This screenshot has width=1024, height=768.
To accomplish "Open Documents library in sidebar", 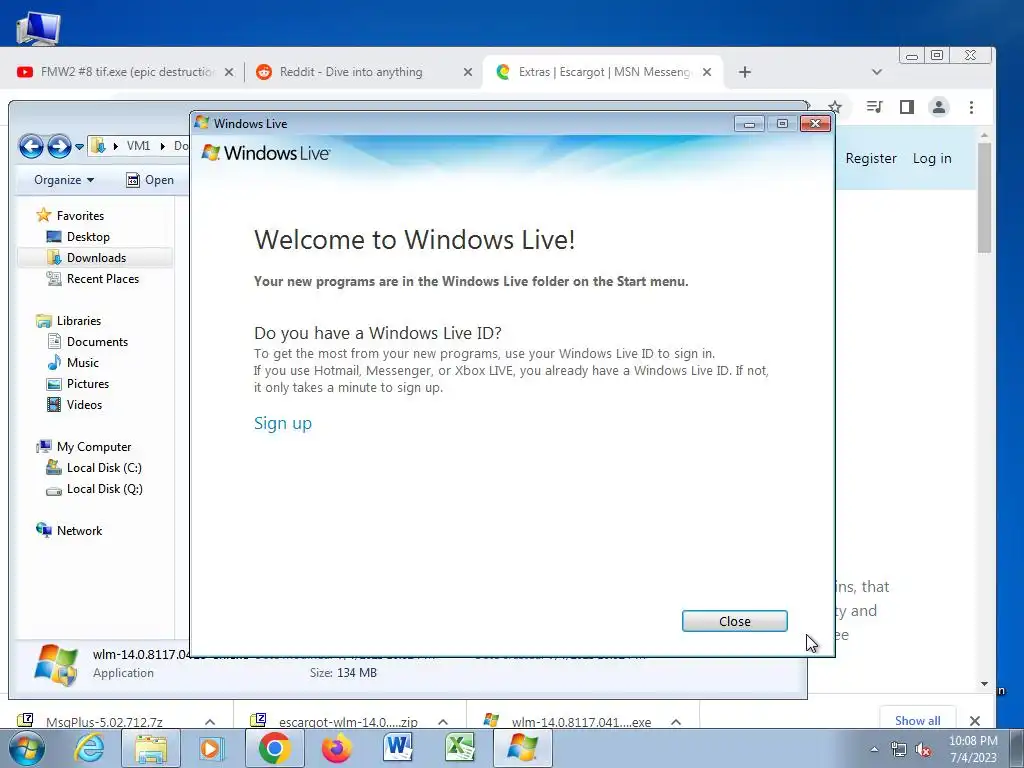I will click(x=88, y=342).
